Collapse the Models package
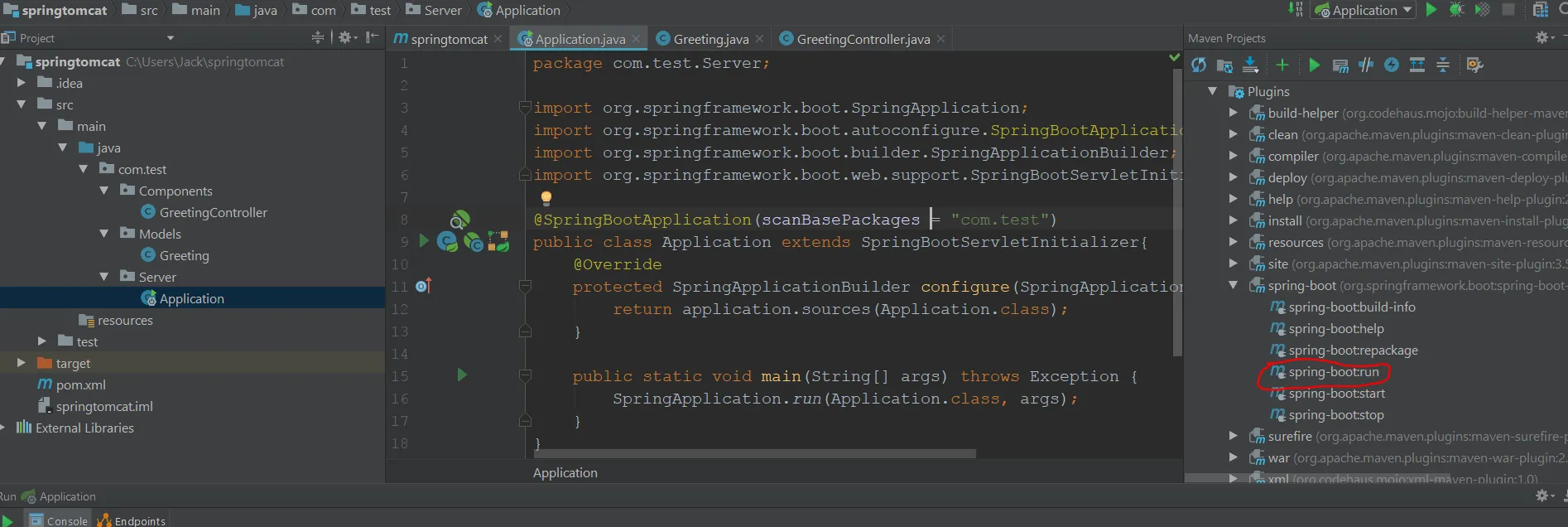The image size is (1568, 527). click(104, 234)
